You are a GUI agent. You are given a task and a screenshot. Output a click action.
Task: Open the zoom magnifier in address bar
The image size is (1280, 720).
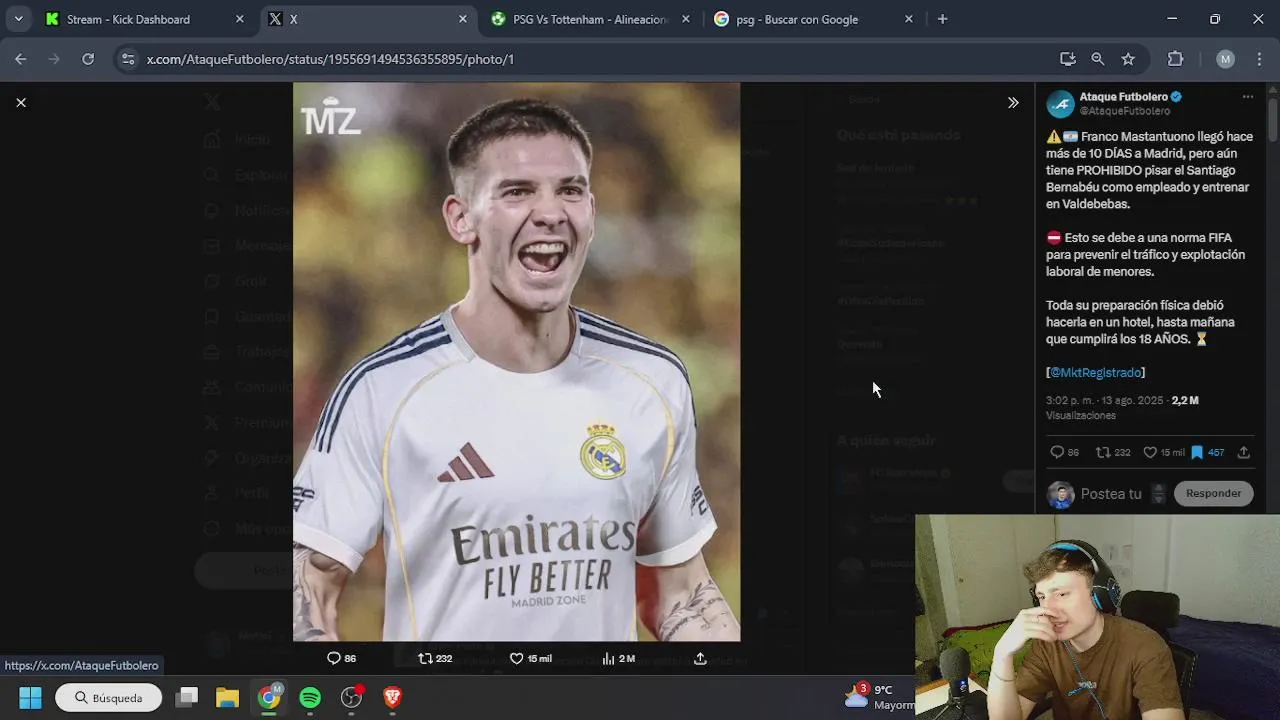point(1098,59)
